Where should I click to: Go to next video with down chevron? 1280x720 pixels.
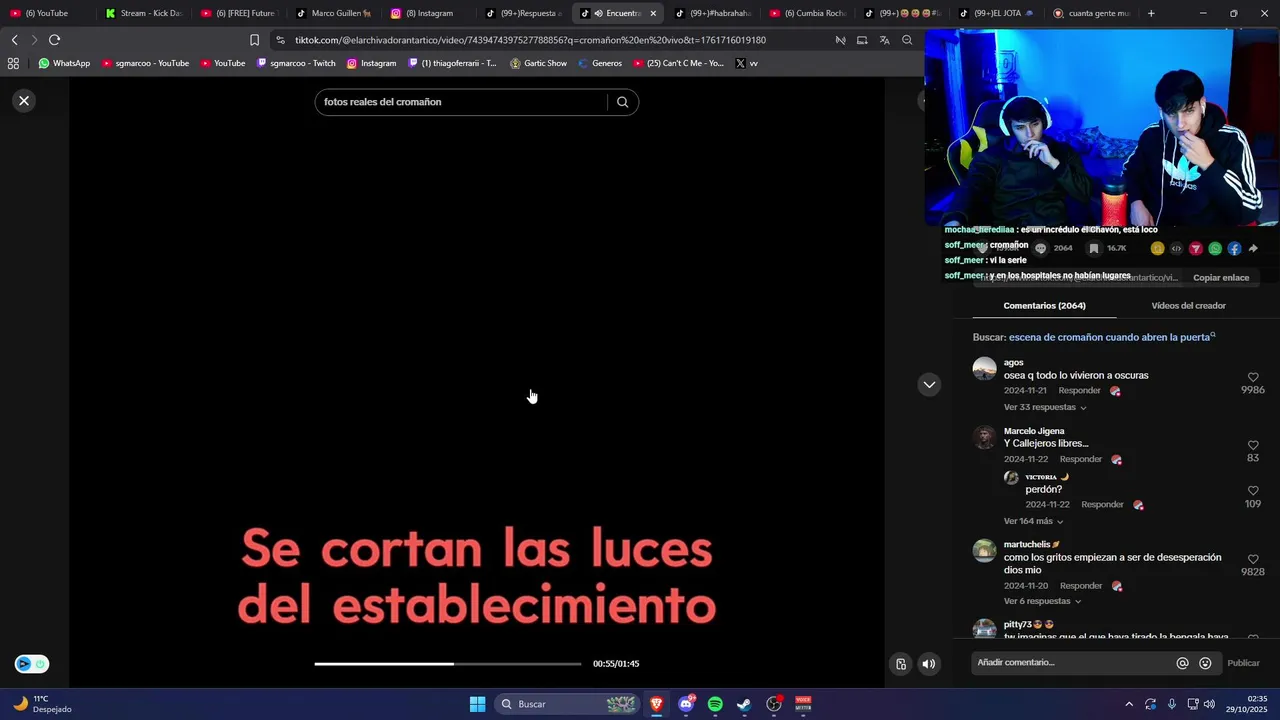[929, 384]
